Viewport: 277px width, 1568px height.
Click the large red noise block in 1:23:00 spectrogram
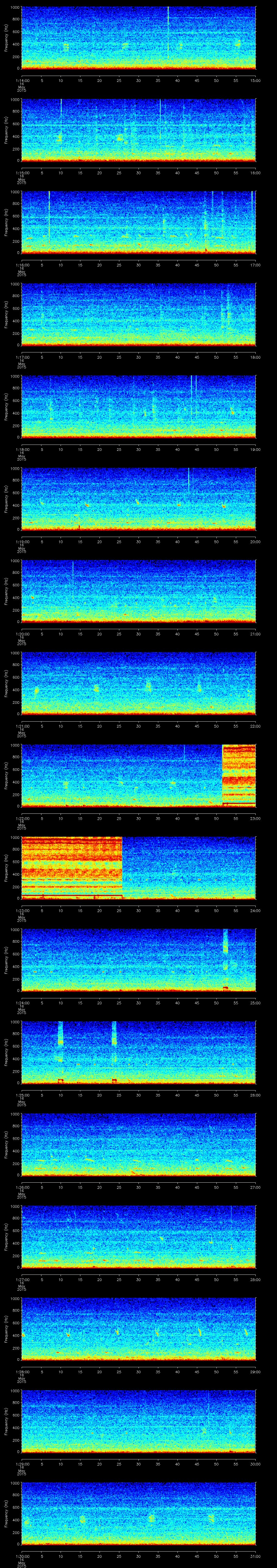72,868
